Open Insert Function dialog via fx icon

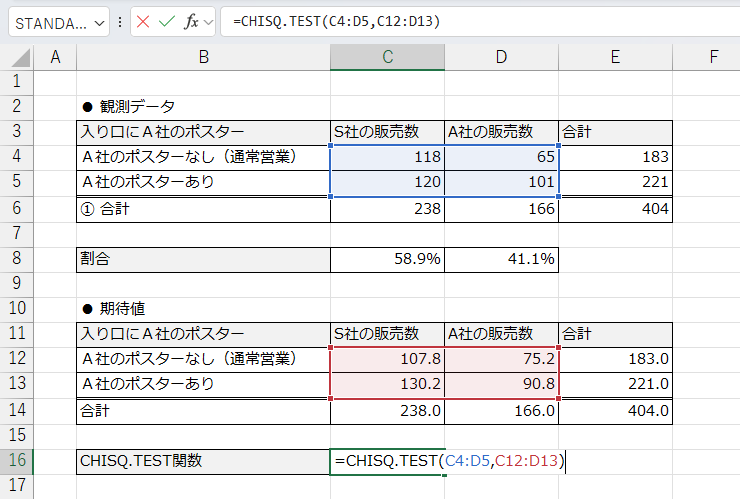click(192, 22)
